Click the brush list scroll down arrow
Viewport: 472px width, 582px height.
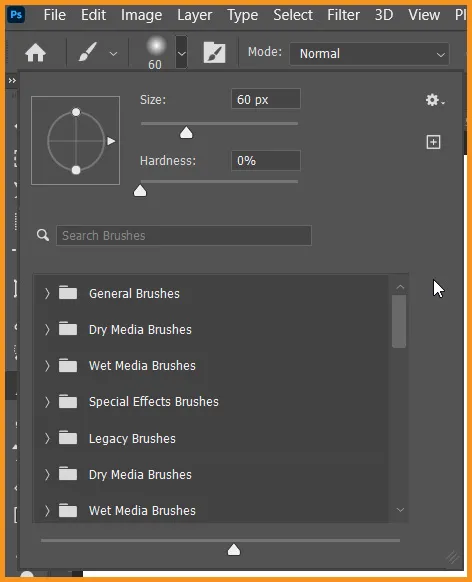pos(400,510)
